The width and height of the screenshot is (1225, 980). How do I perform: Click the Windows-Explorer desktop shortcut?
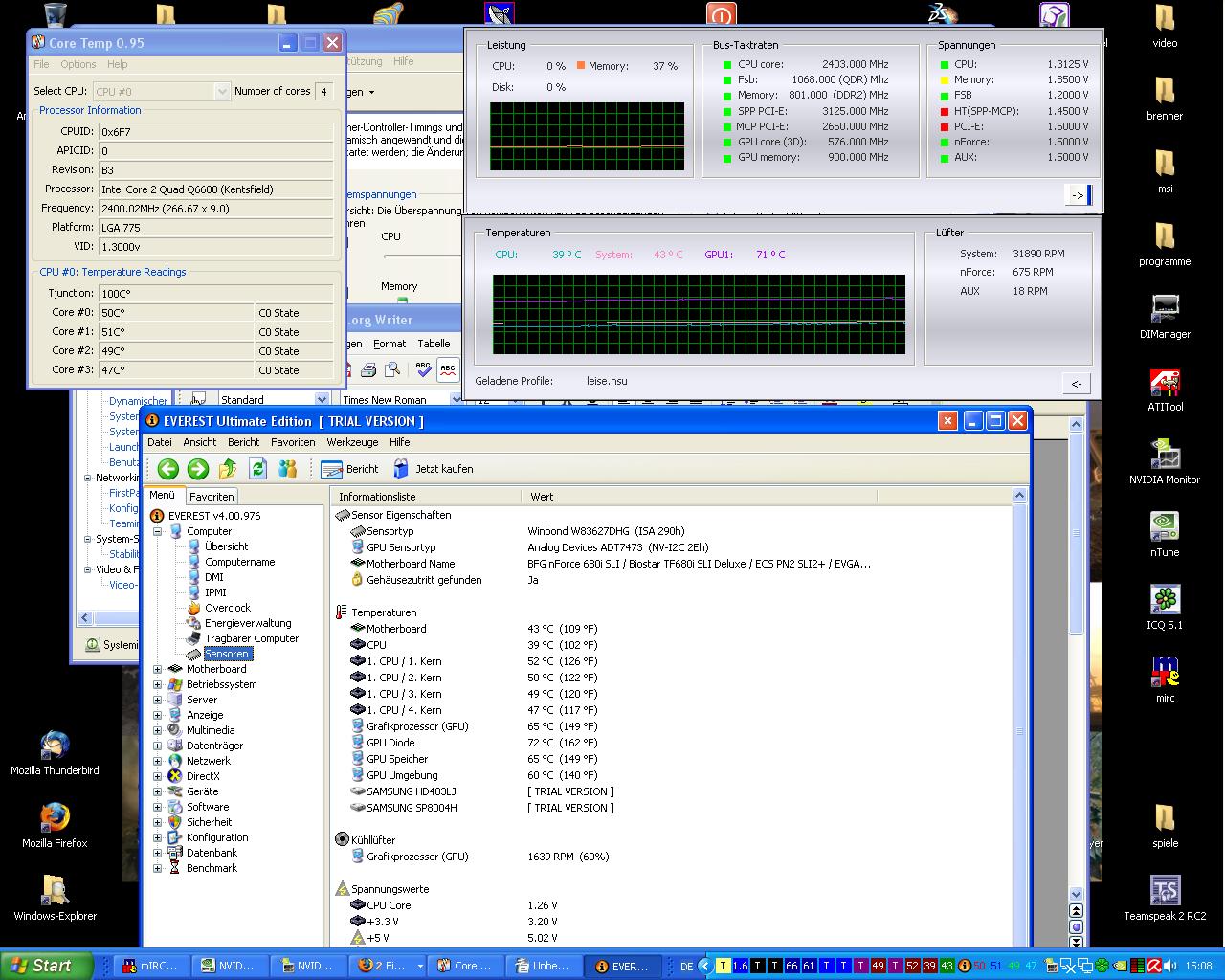pos(55,899)
